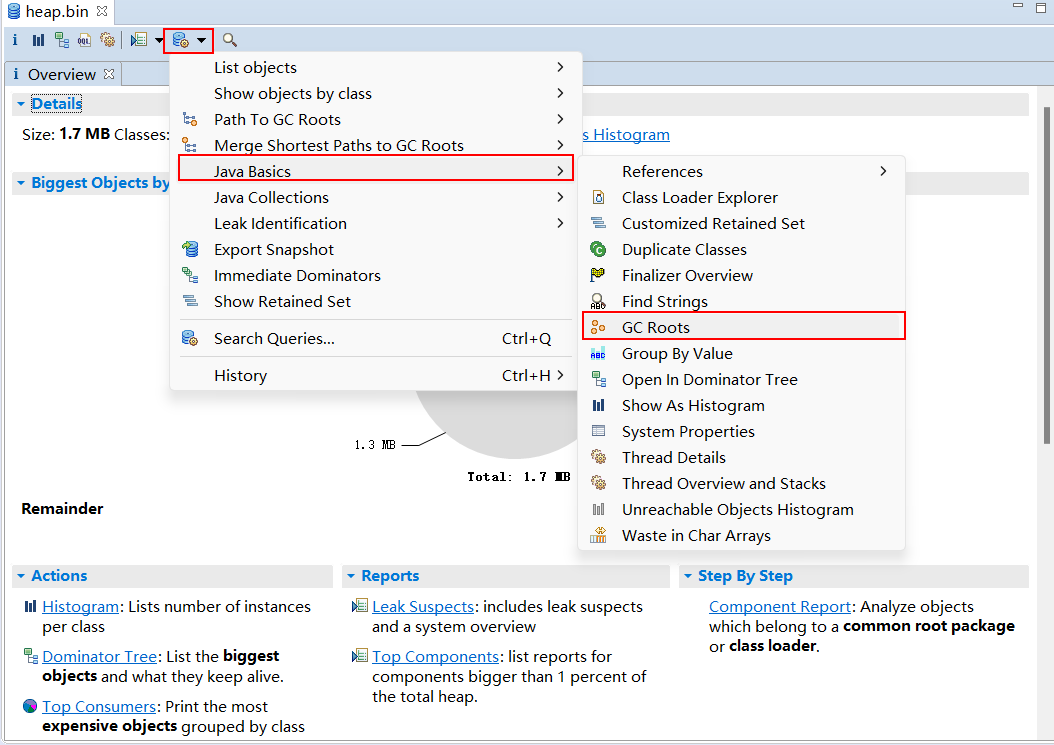
Task: Click the Histogram toolbar icon
Action: pyautogui.click(x=38, y=40)
